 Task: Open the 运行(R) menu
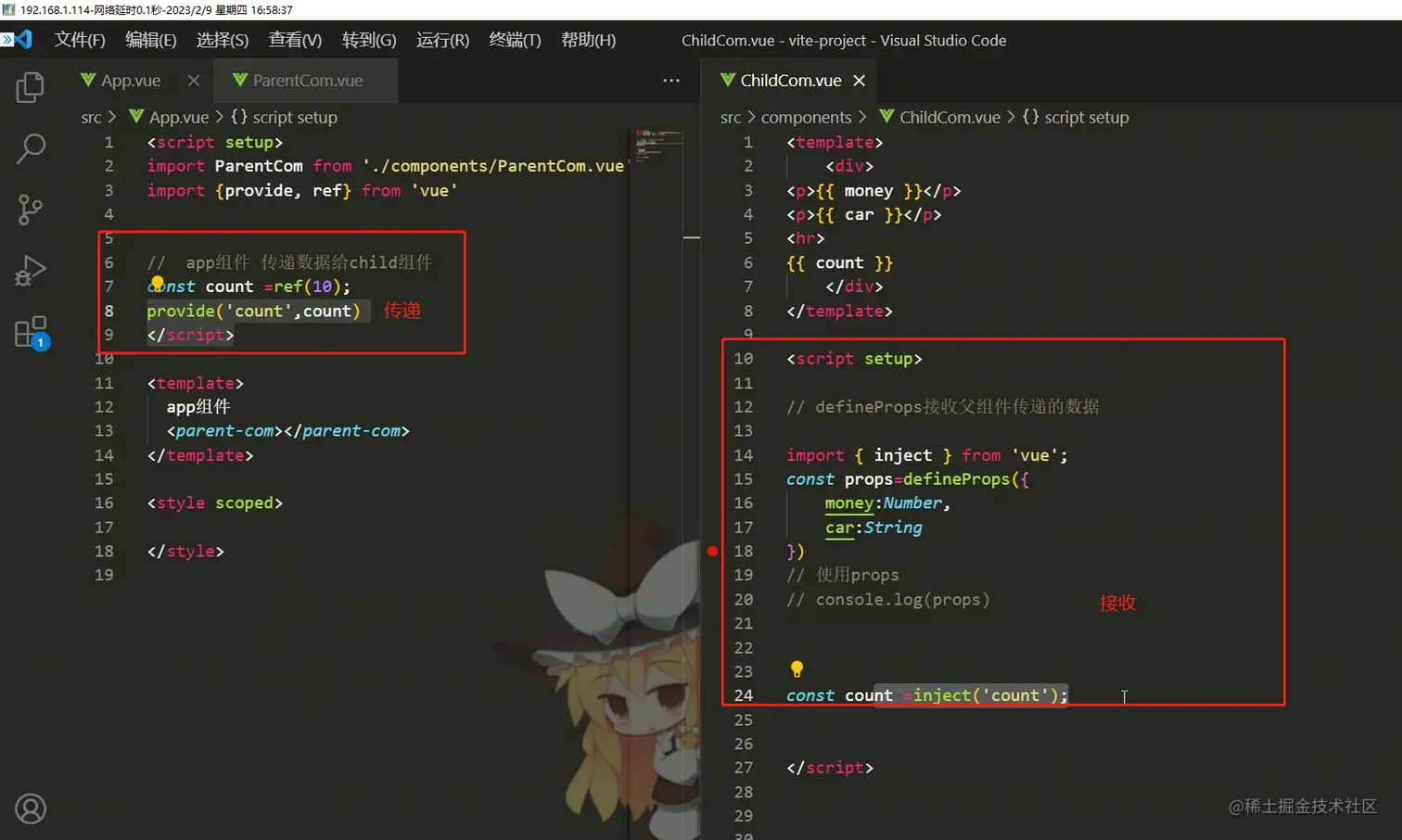[x=443, y=40]
